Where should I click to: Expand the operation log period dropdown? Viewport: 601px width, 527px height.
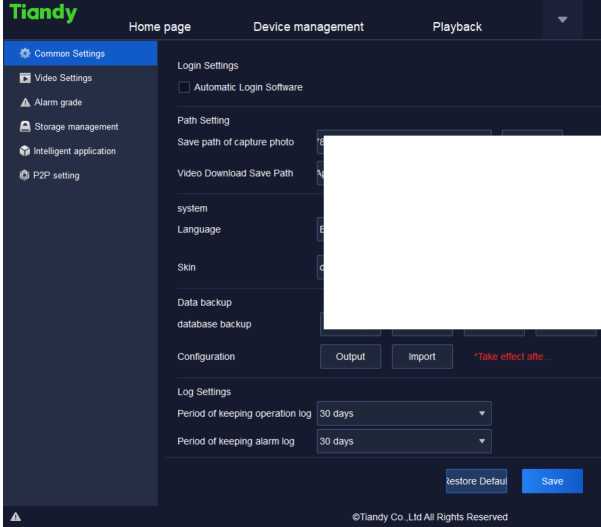(x=404, y=413)
